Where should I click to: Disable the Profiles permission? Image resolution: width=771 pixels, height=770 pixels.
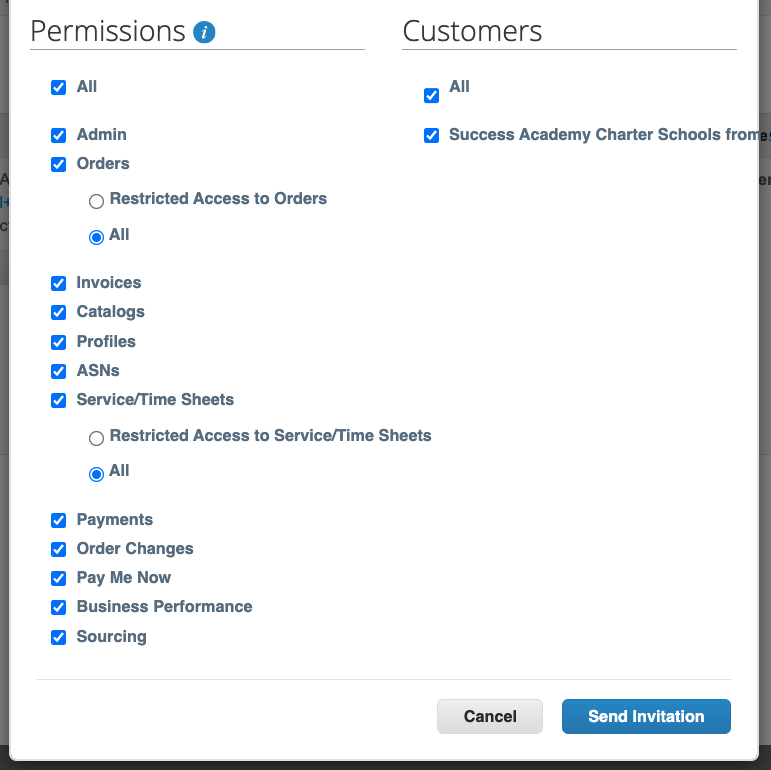point(59,342)
